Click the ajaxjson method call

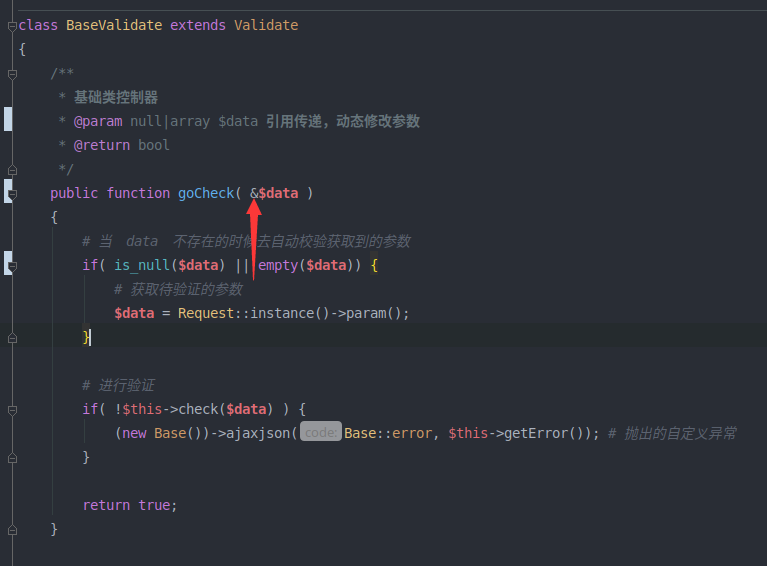click(258, 433)
